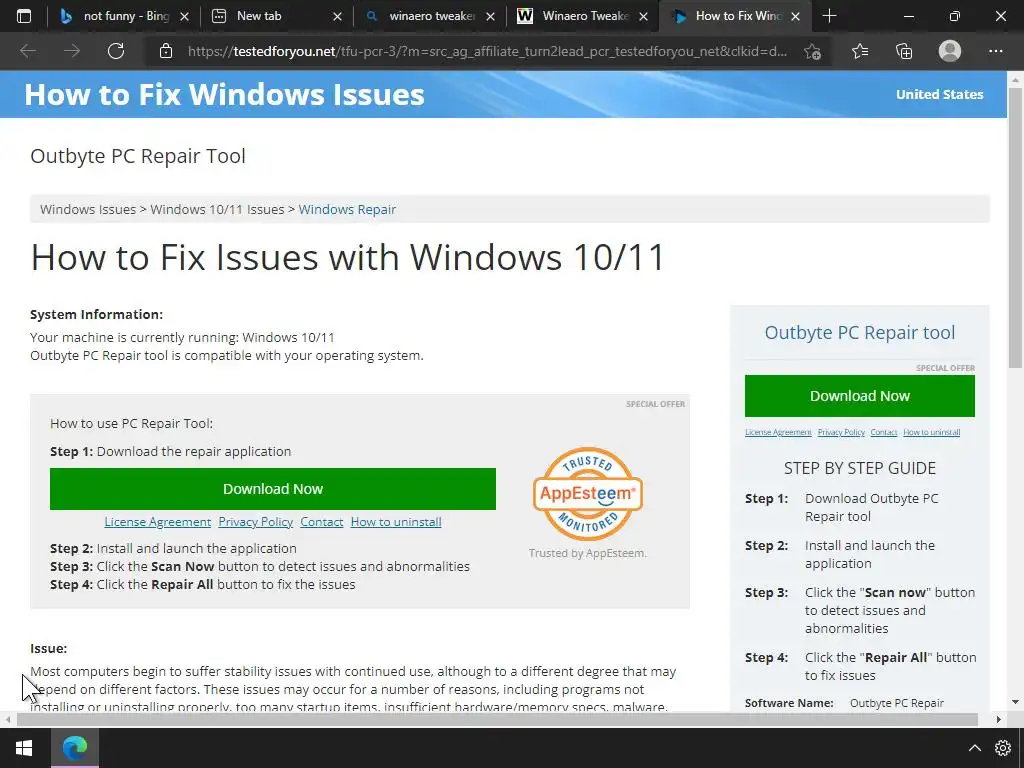Click the browser forward arrow
1024x768 pixels.
point(72,51)
